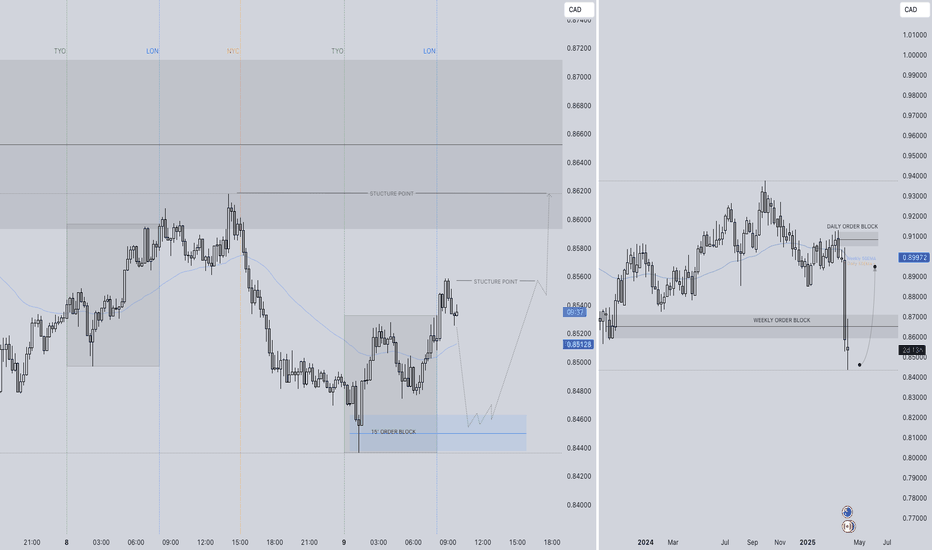Click the 2d 13h countdown label
Screen dimensions: 932x550
pos(912,350)
